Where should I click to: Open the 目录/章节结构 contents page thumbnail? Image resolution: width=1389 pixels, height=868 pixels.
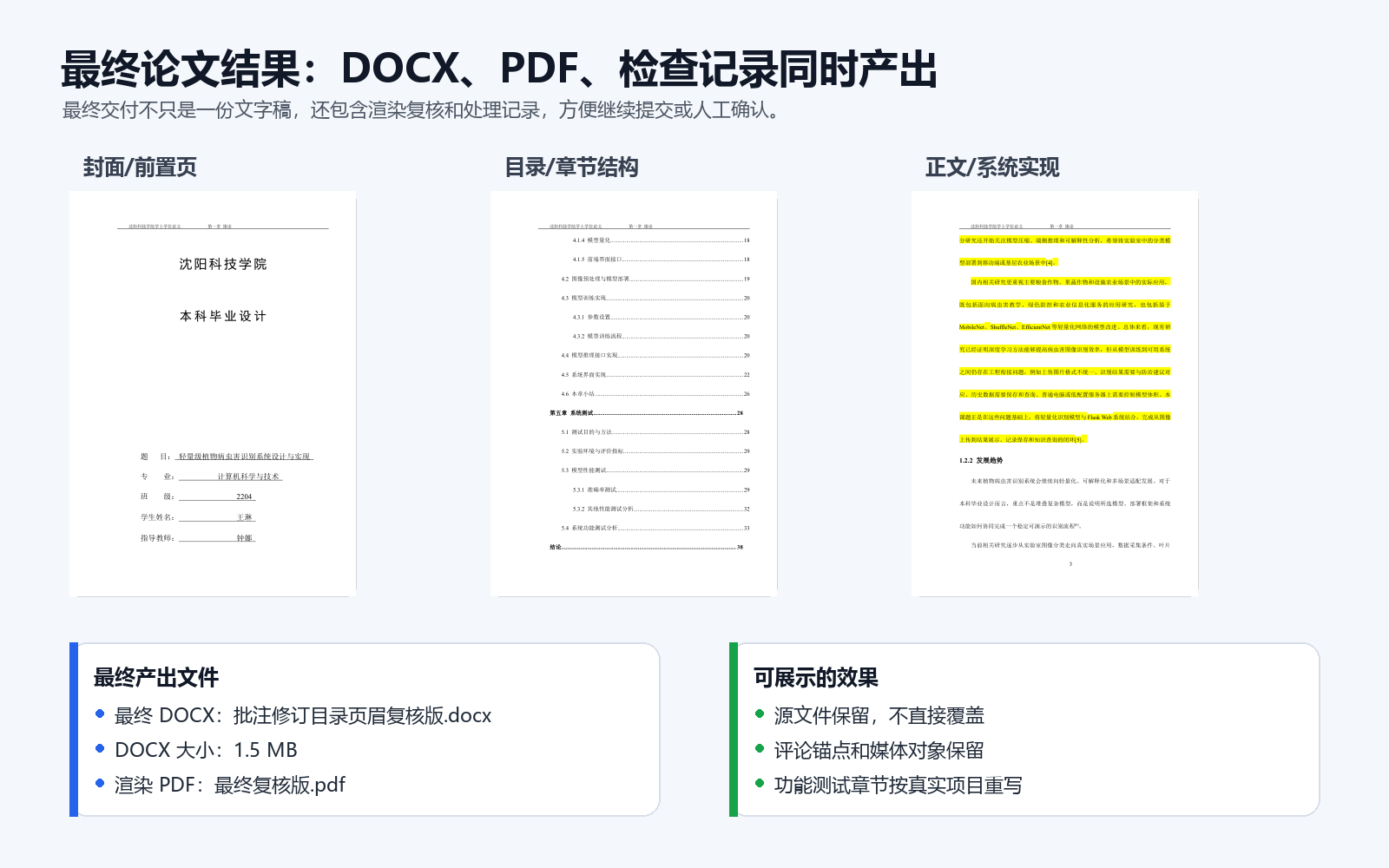tap(634, 393)
